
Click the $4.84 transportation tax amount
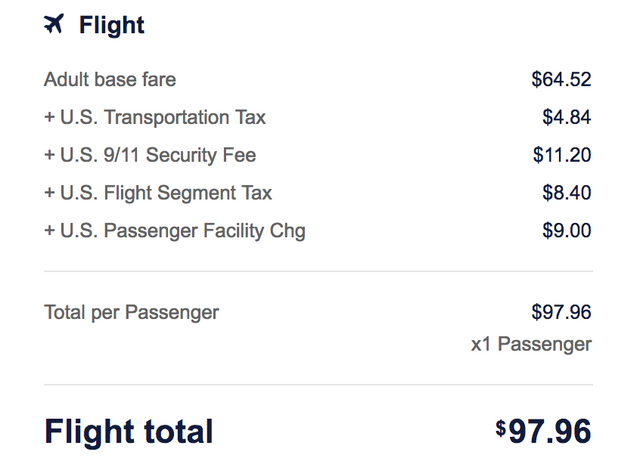tap(566, 117)
